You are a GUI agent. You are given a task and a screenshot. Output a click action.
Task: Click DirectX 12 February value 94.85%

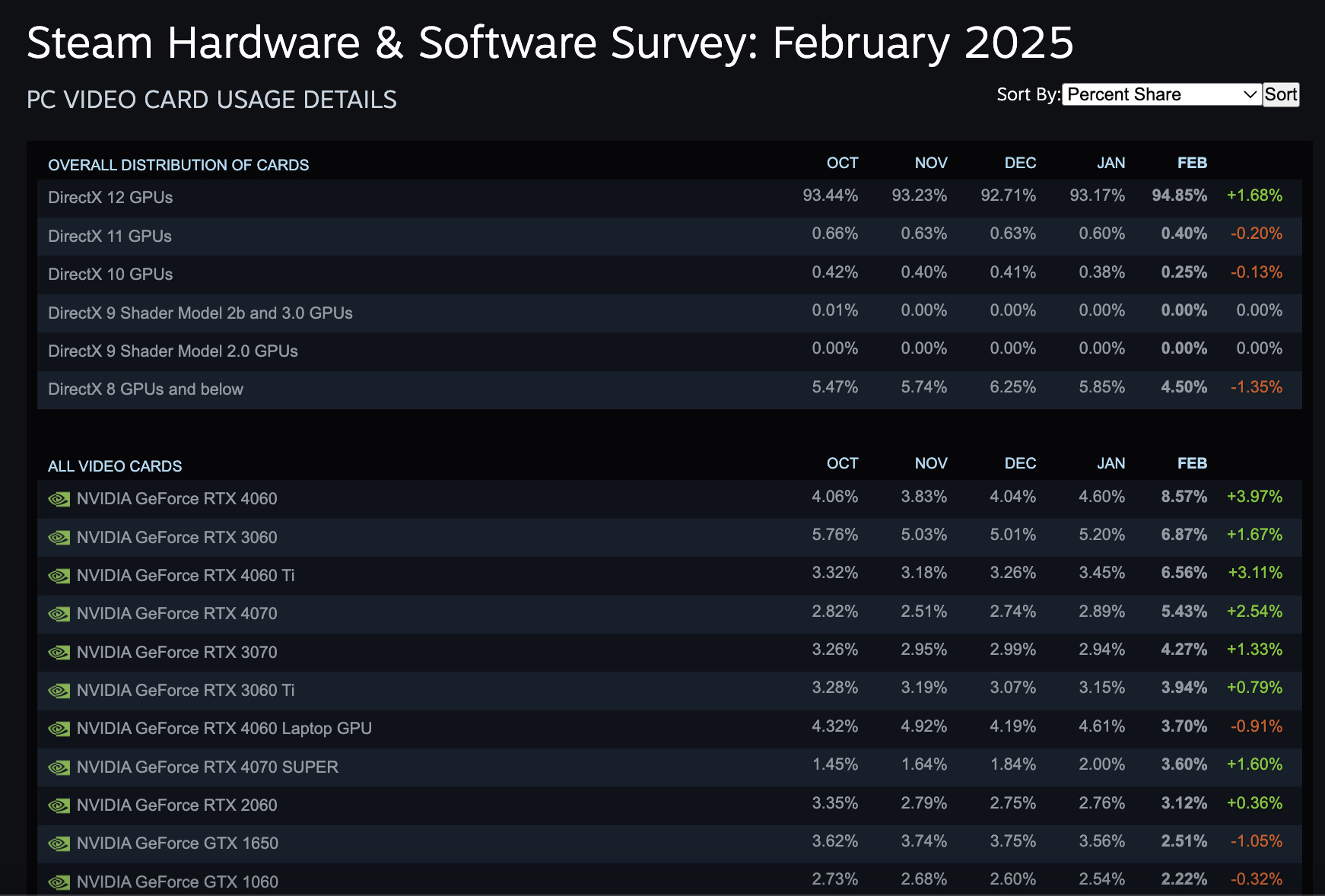click(x=1180, y=195)
